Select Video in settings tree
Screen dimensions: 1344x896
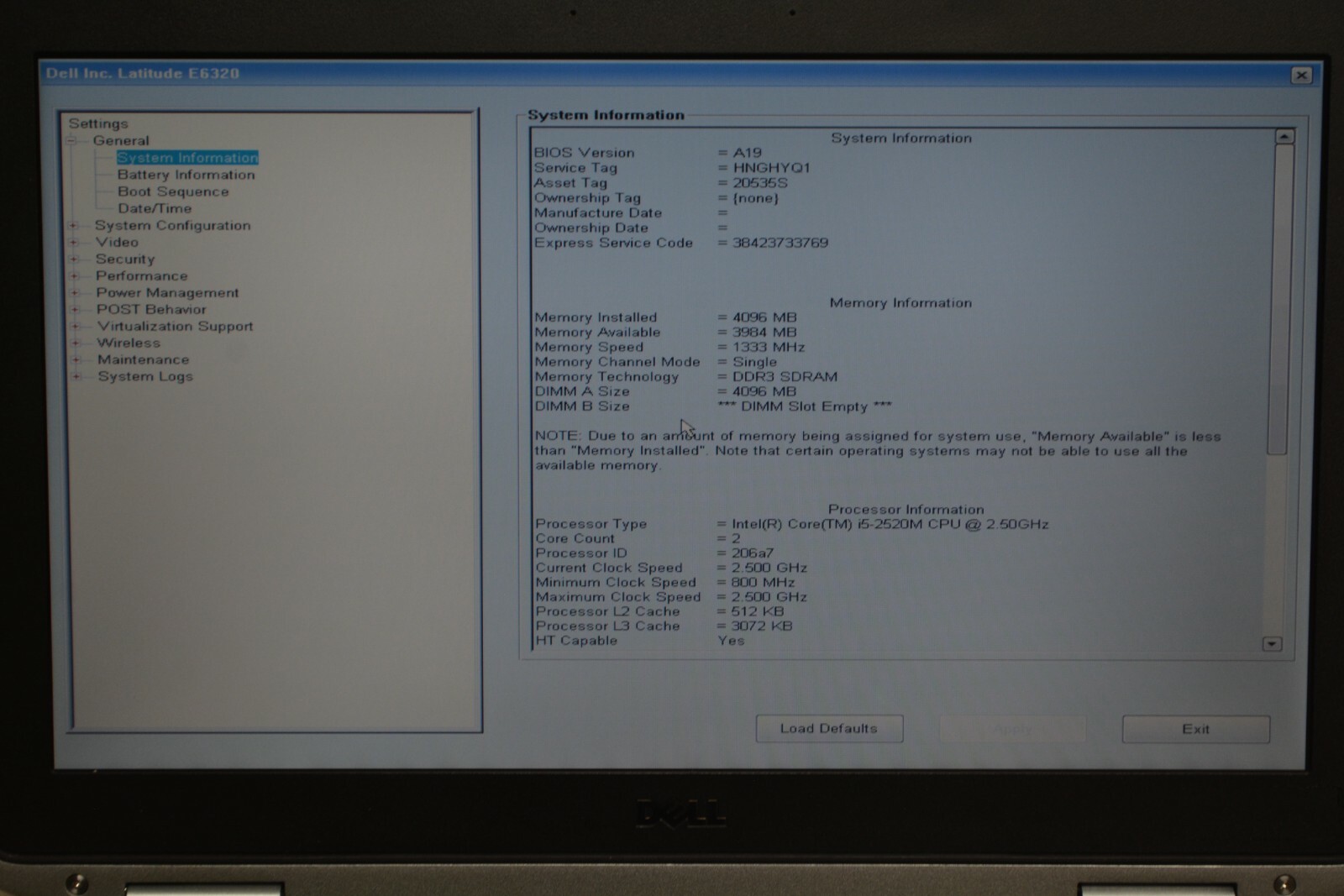point(117,242)
